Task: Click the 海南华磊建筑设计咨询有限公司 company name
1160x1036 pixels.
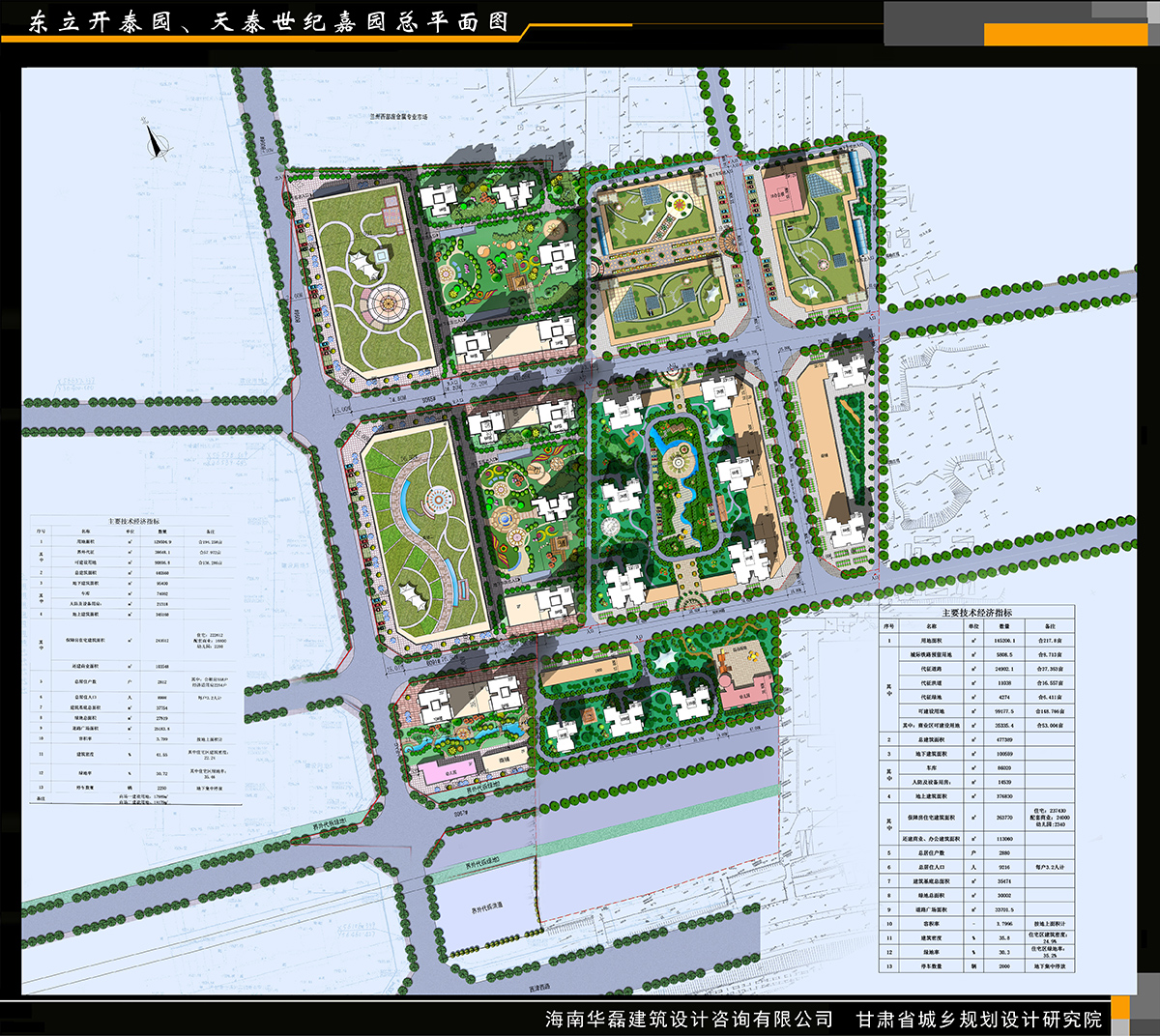Action: (x=688, y=1019)
